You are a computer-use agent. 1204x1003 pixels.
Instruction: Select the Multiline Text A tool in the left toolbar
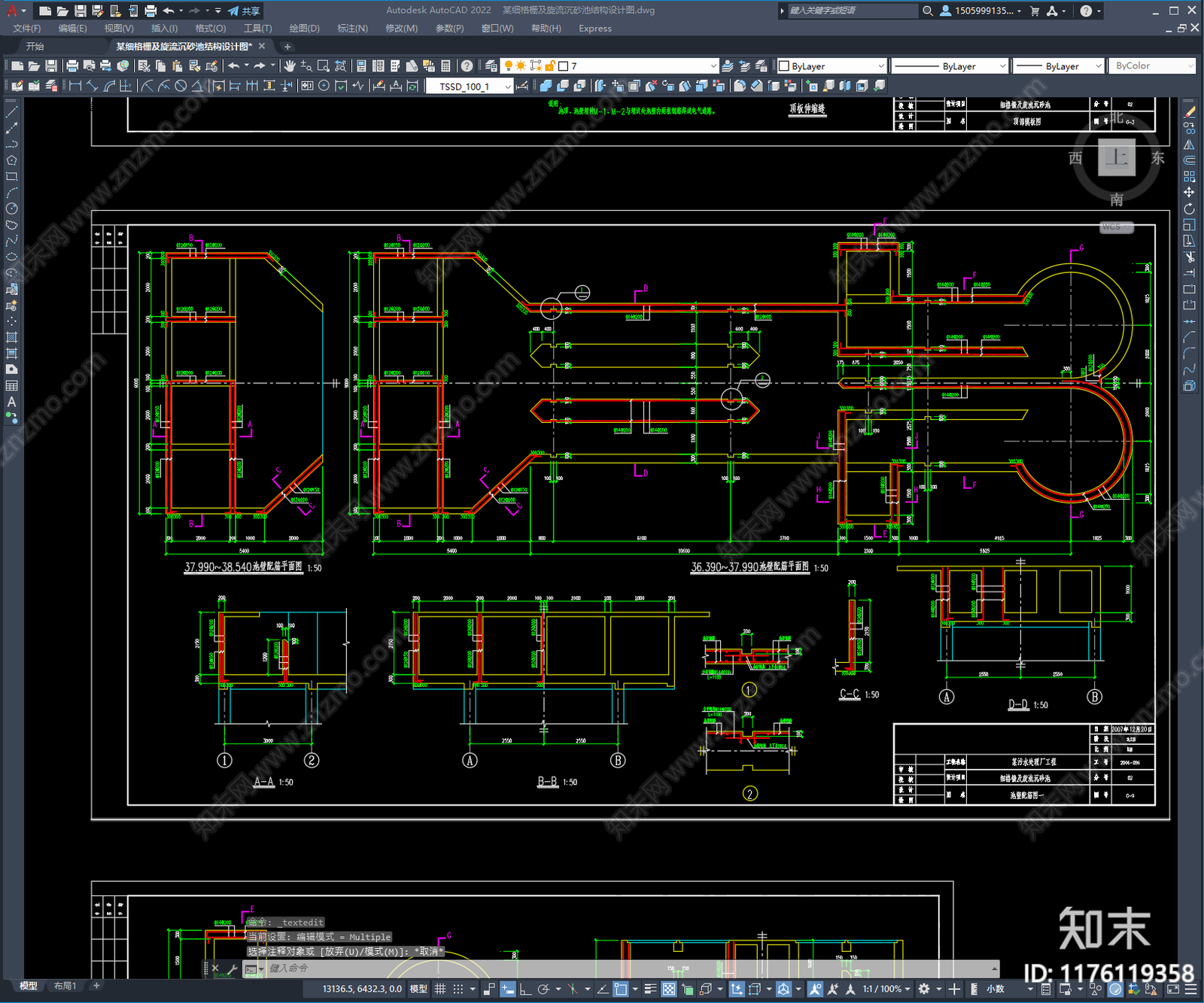[11, 402]
